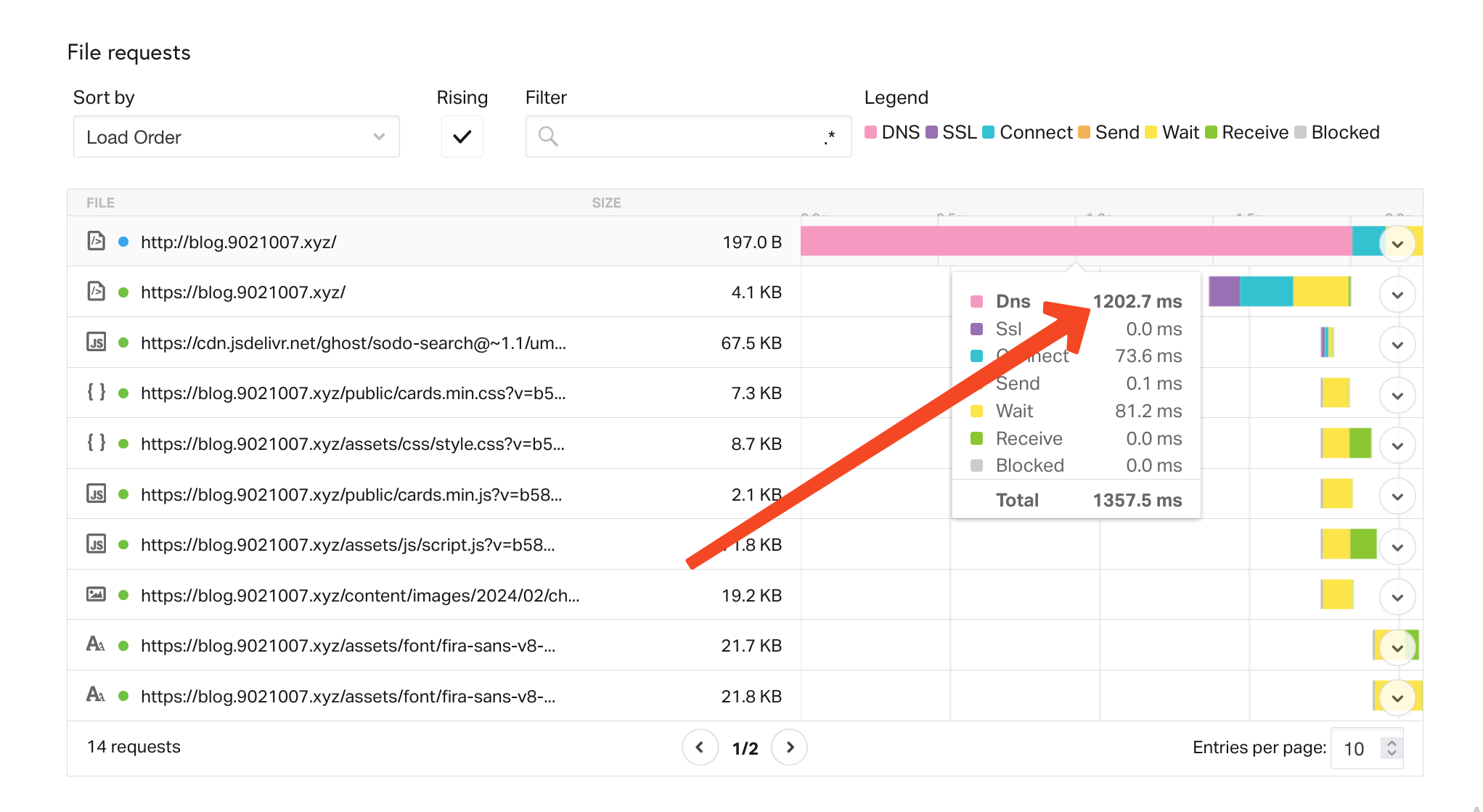Expand details for 21.8 KB fira-sans row
This screenshot has height=812, width=1483.
1397,699
